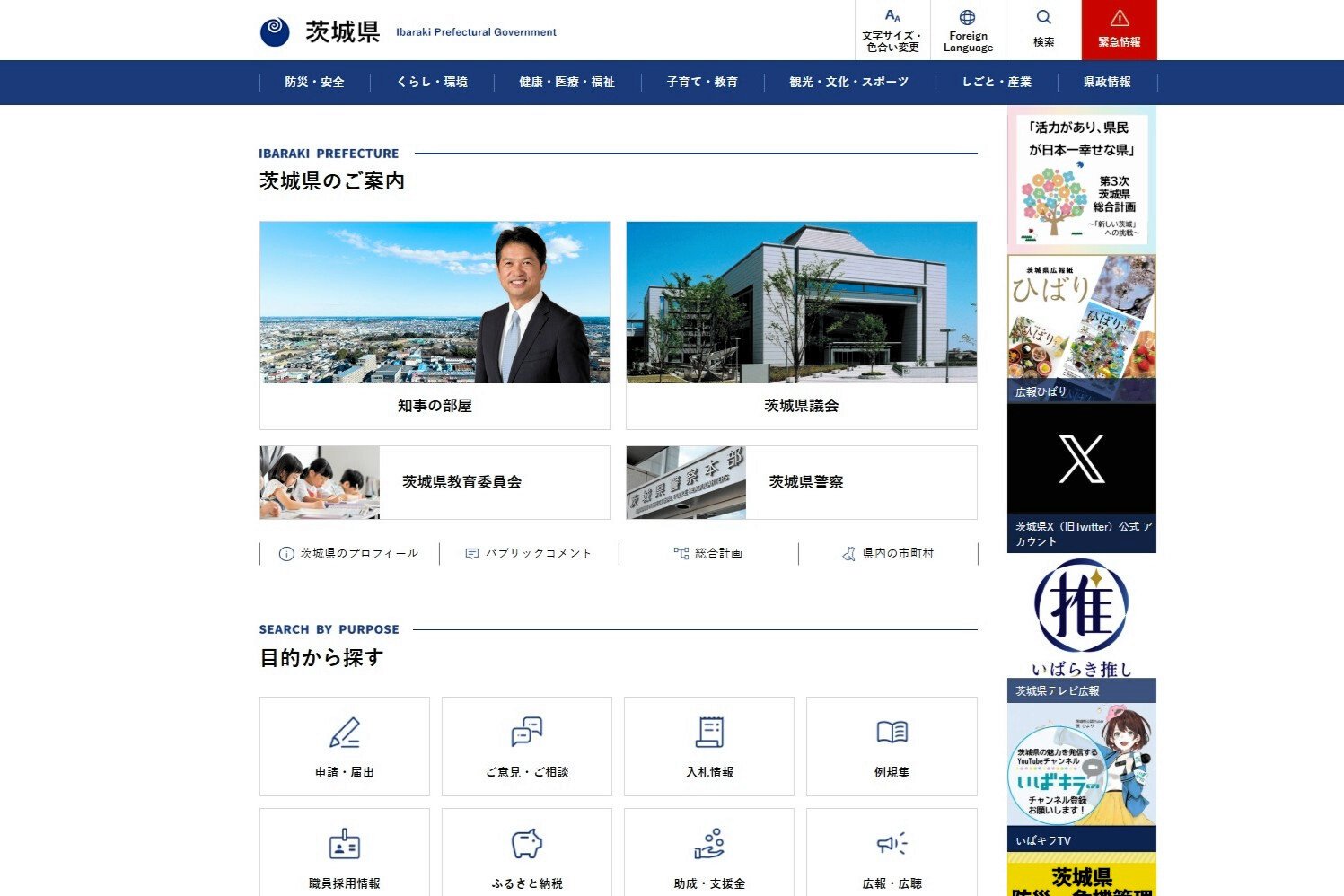Open the 茨城県教育委員会 students photo
Screen dimensions: 1344x896
320,482
